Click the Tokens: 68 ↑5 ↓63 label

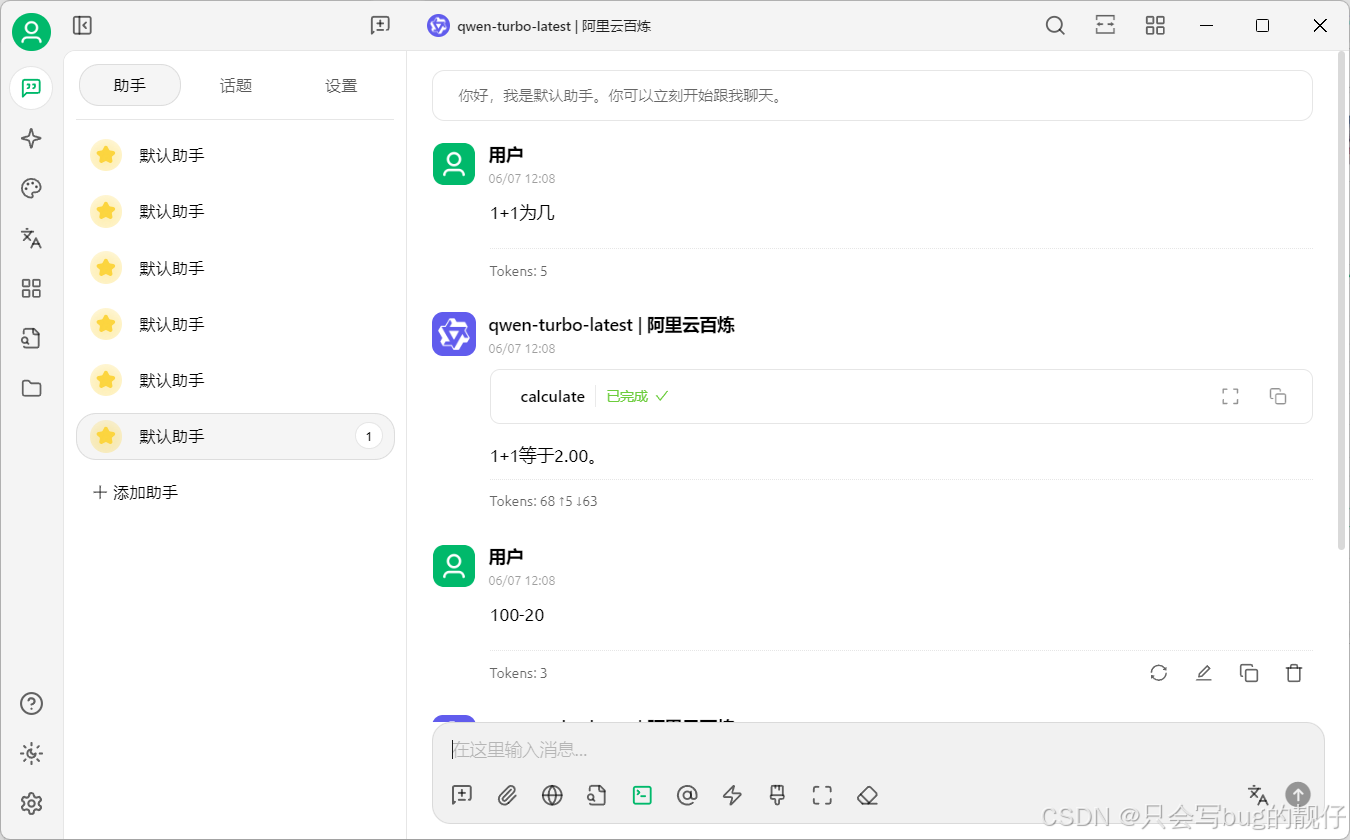click(x=543, y=501)
